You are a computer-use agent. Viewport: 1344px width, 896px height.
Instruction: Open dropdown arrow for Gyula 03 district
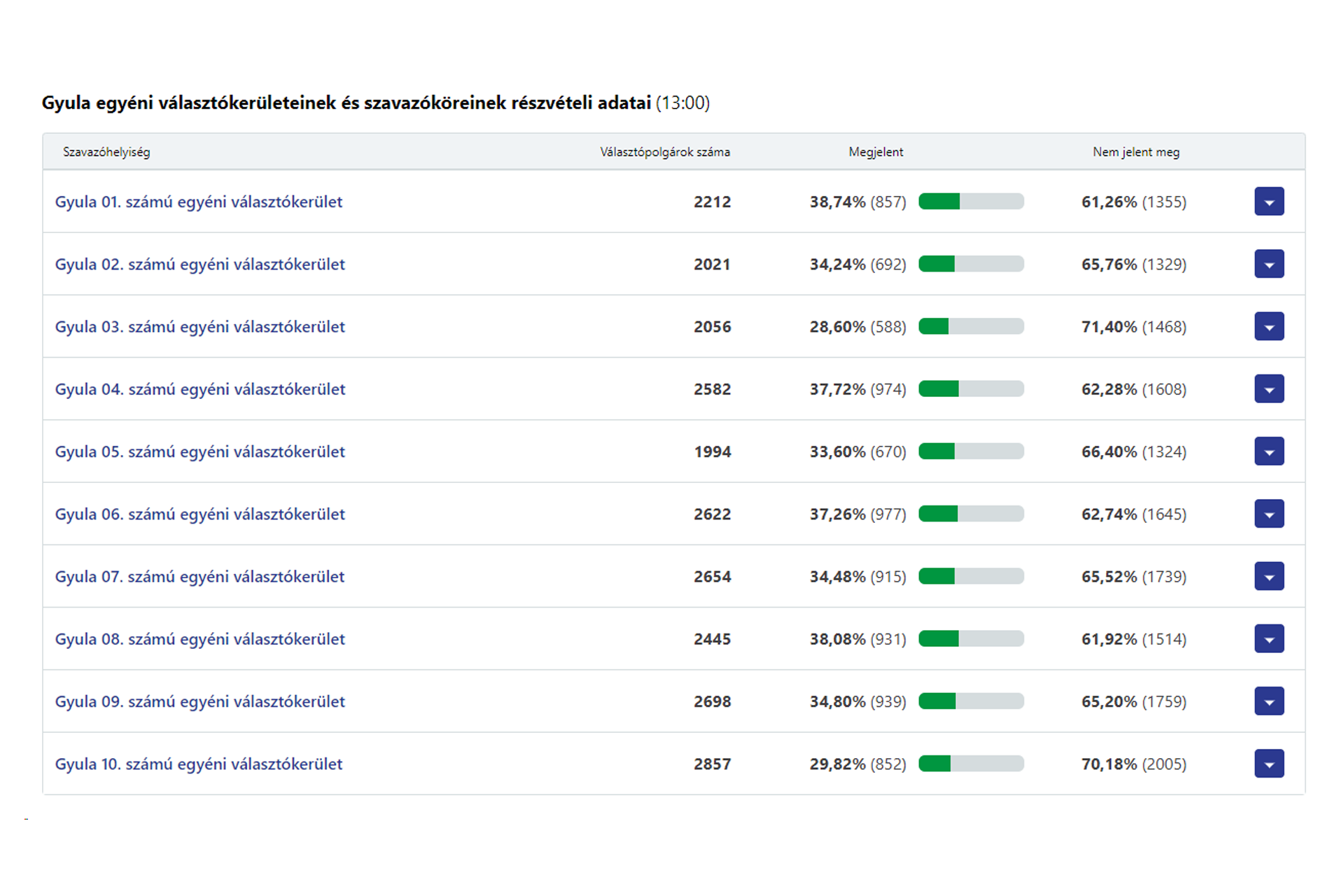coord(1268,326)
